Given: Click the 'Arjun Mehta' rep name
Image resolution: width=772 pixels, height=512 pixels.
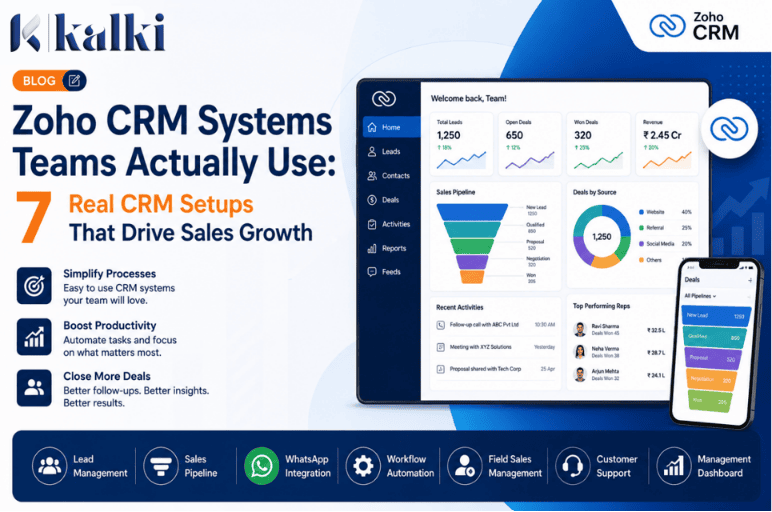Looking at the screenshot, I should coord(605,371).
